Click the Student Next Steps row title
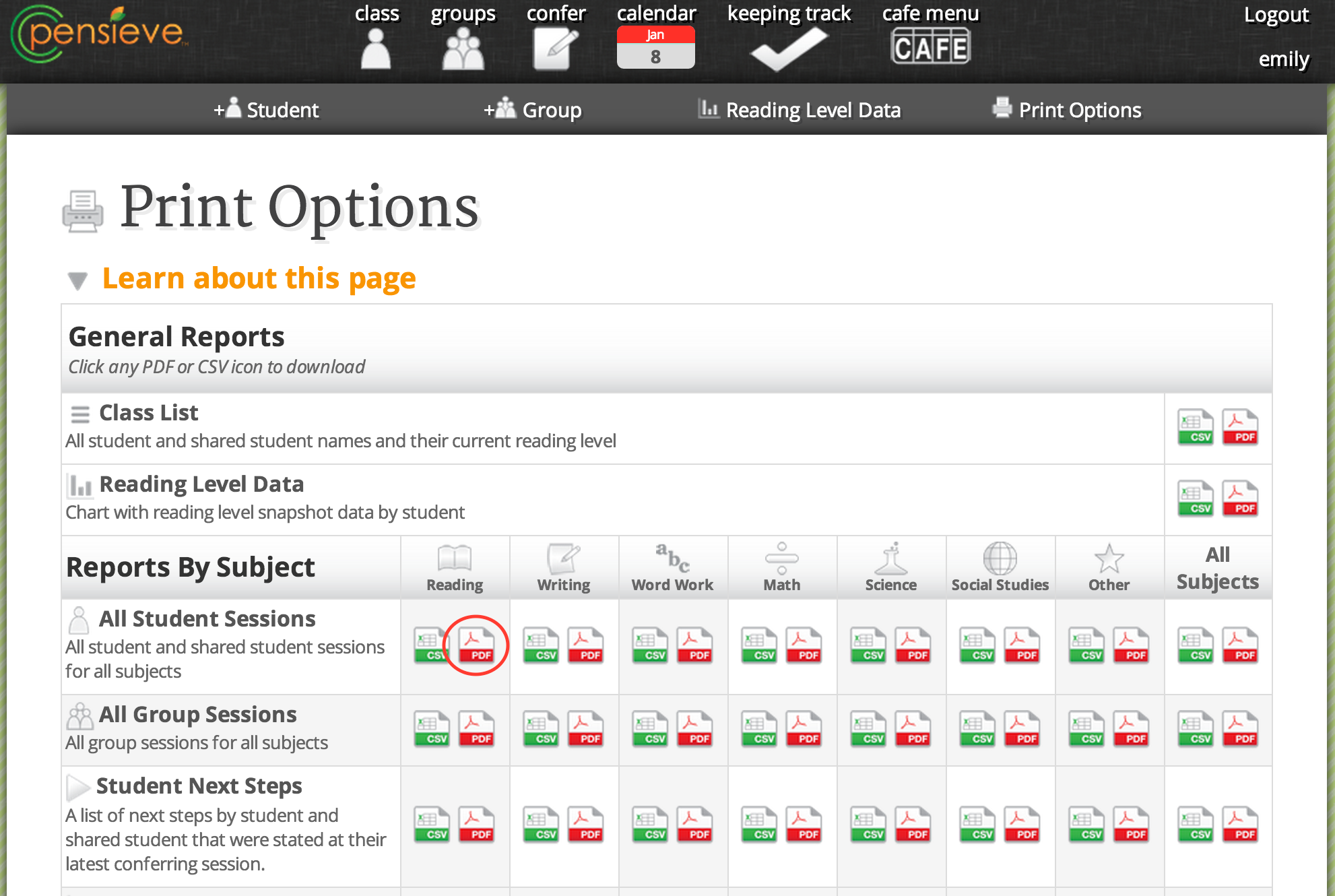Image resolution: width=1335 pixels, height=896 pixels. pos(199,786)
